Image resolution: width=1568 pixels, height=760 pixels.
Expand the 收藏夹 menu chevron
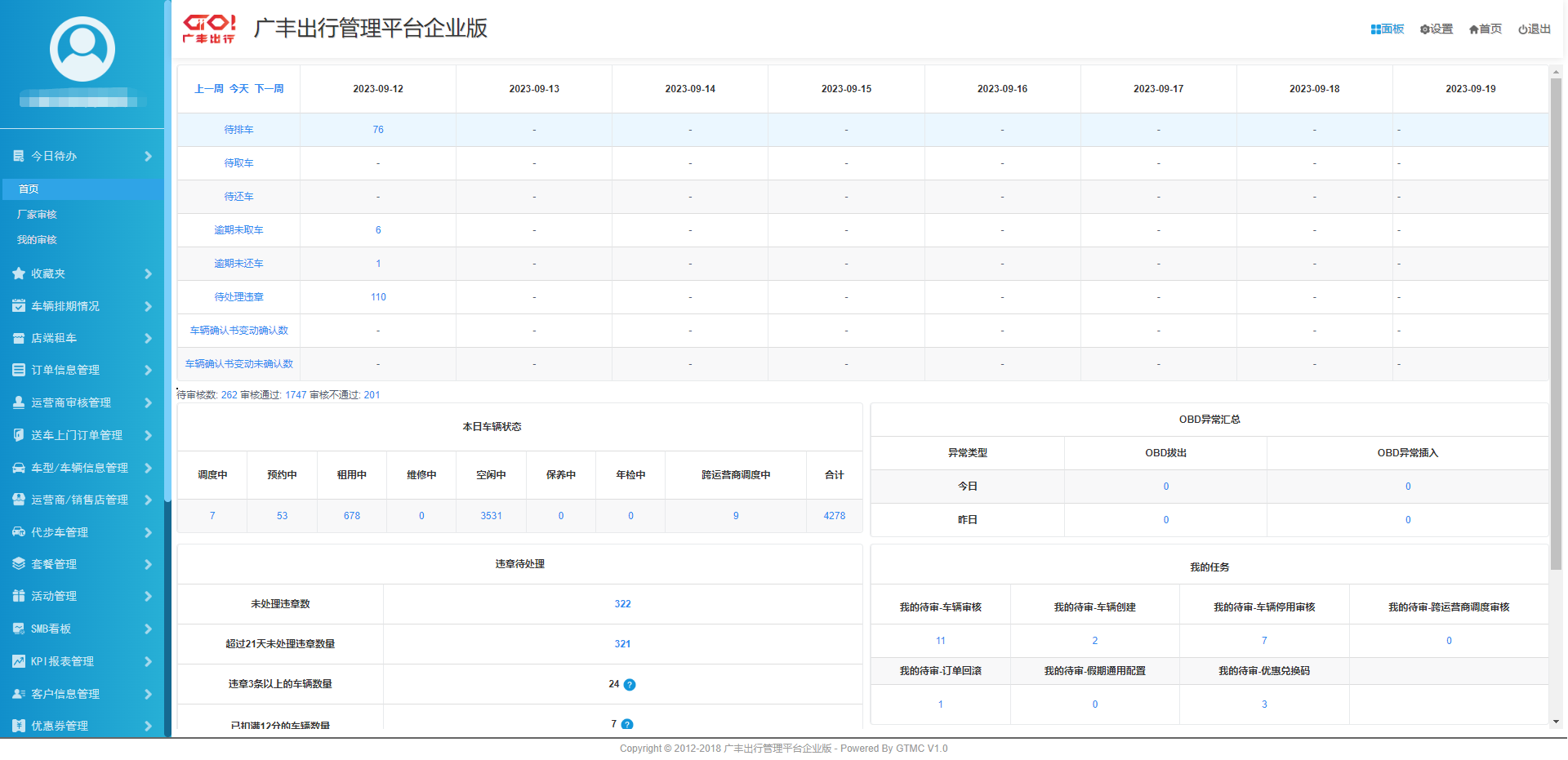(148, 273)
